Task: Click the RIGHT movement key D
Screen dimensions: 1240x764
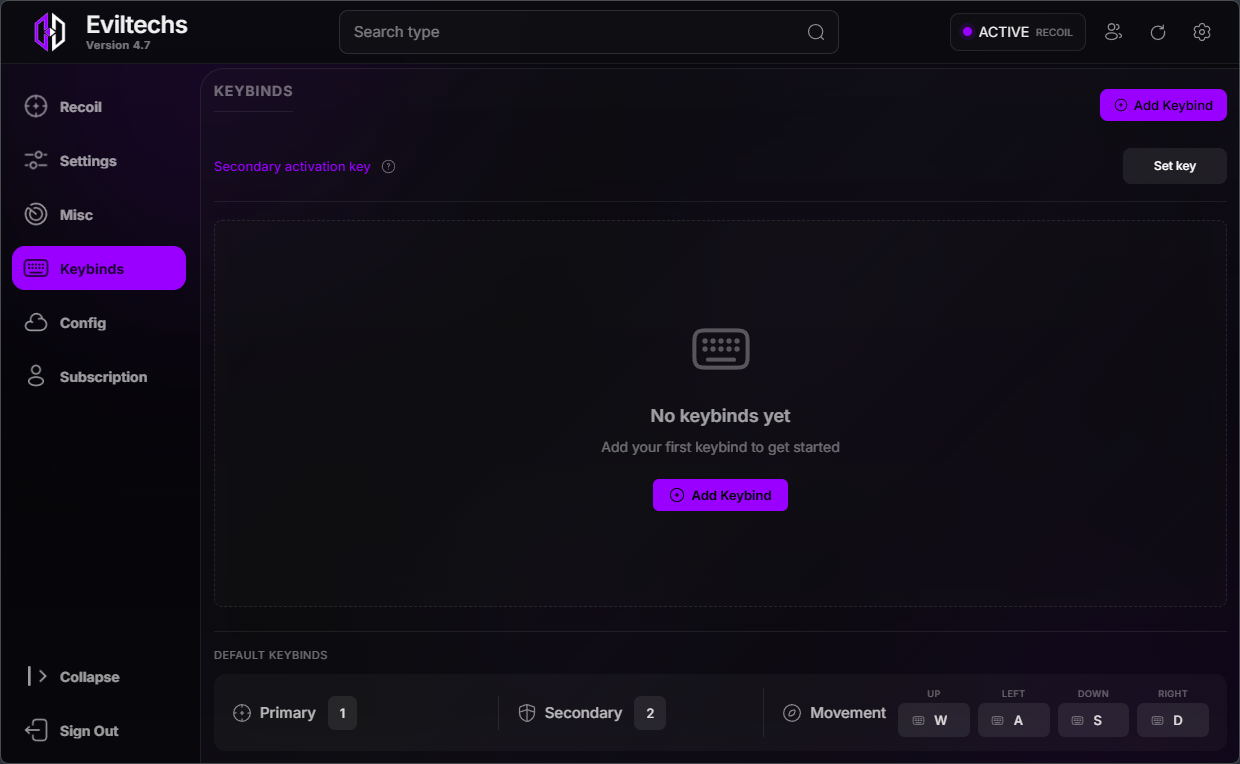Action: (1173, 720)
